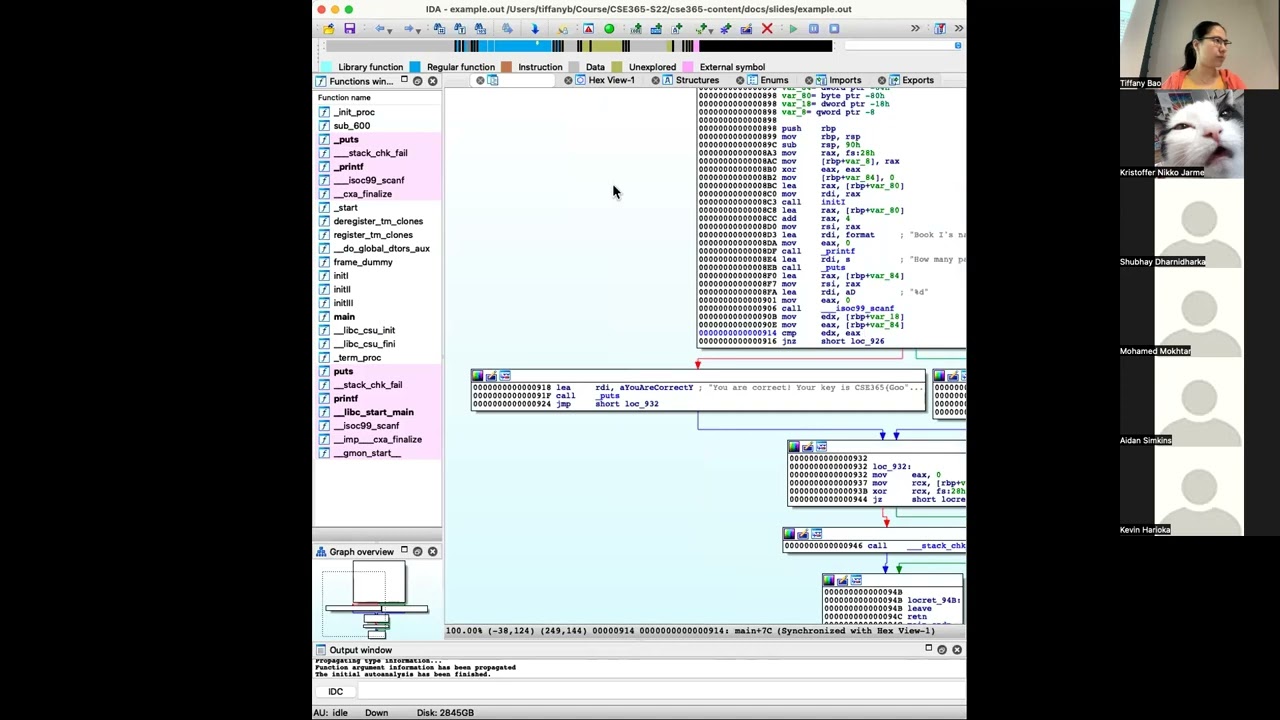Close the Hex View-1 tab
The height and width of the screenshot is (720, 1280).
click(x=568, y=80)
